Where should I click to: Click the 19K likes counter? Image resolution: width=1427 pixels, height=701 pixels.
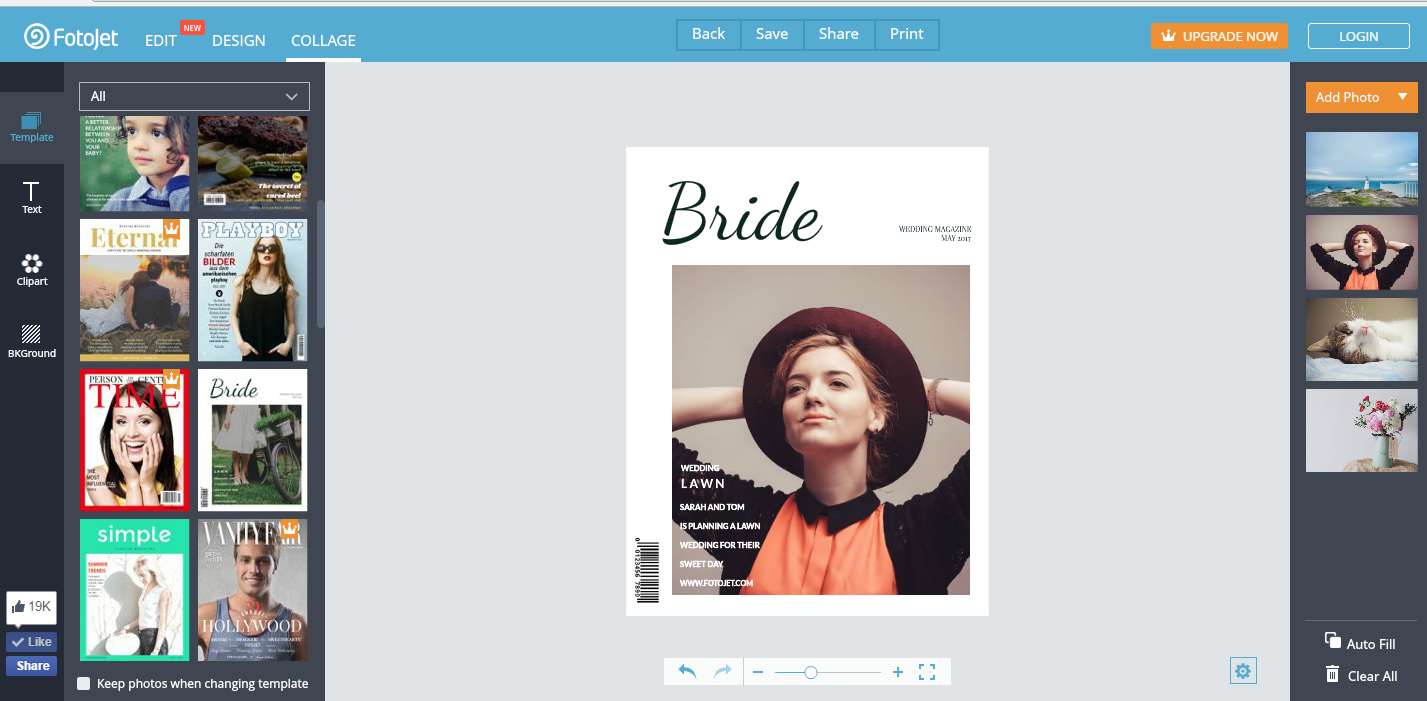click(32, 606)
